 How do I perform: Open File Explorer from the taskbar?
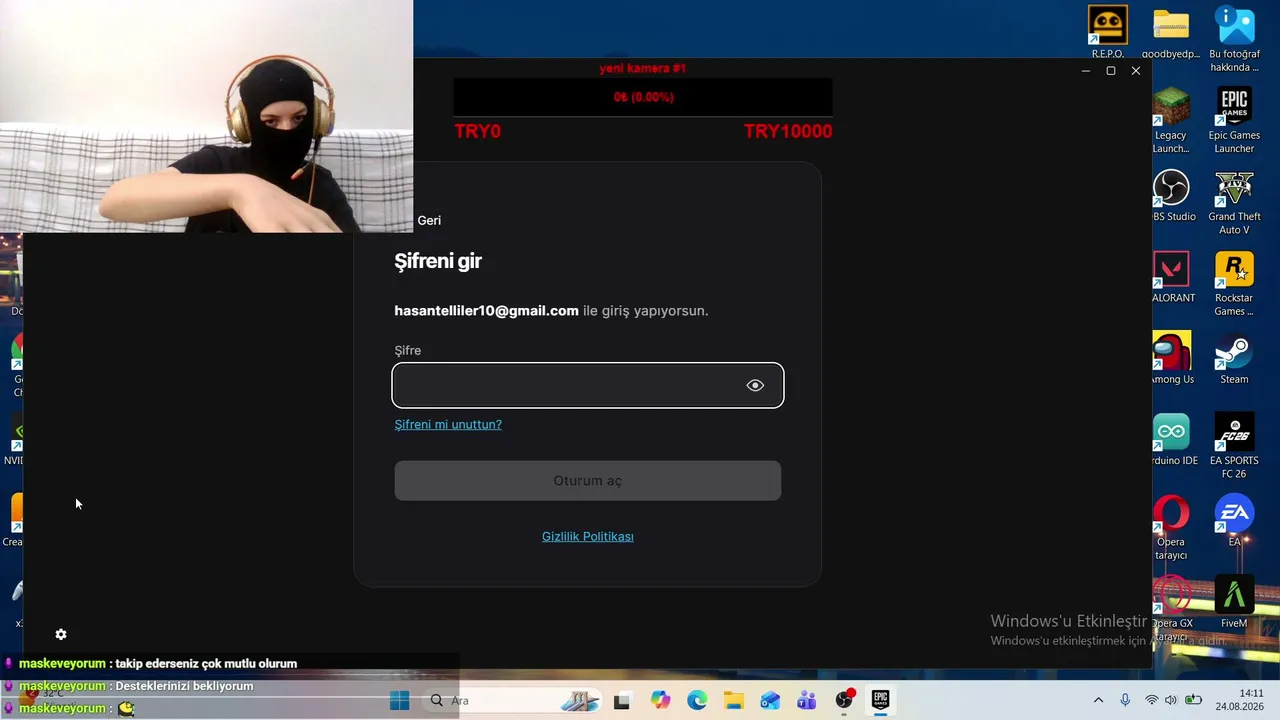point(734,700)
